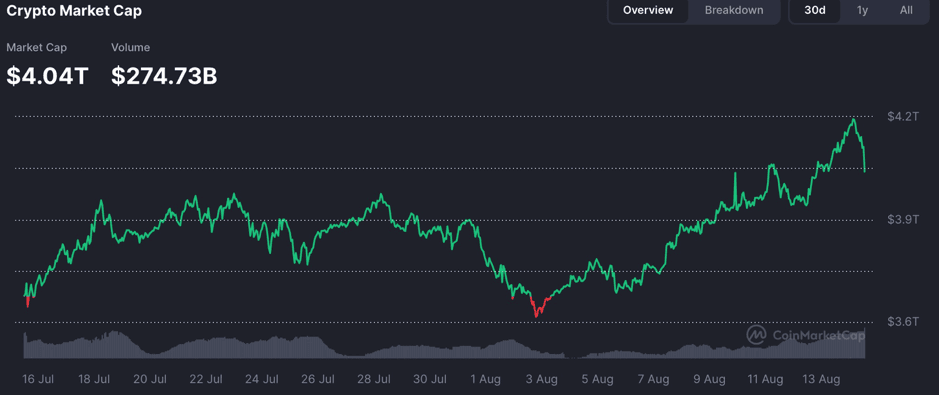Click the 11 Aug date label
Viewport: 939px width, 395px height.
tap(766, 379)
